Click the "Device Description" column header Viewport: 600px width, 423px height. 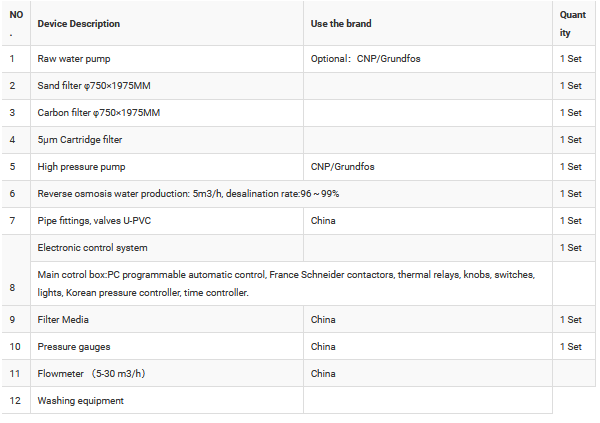(x=79, y=23)
